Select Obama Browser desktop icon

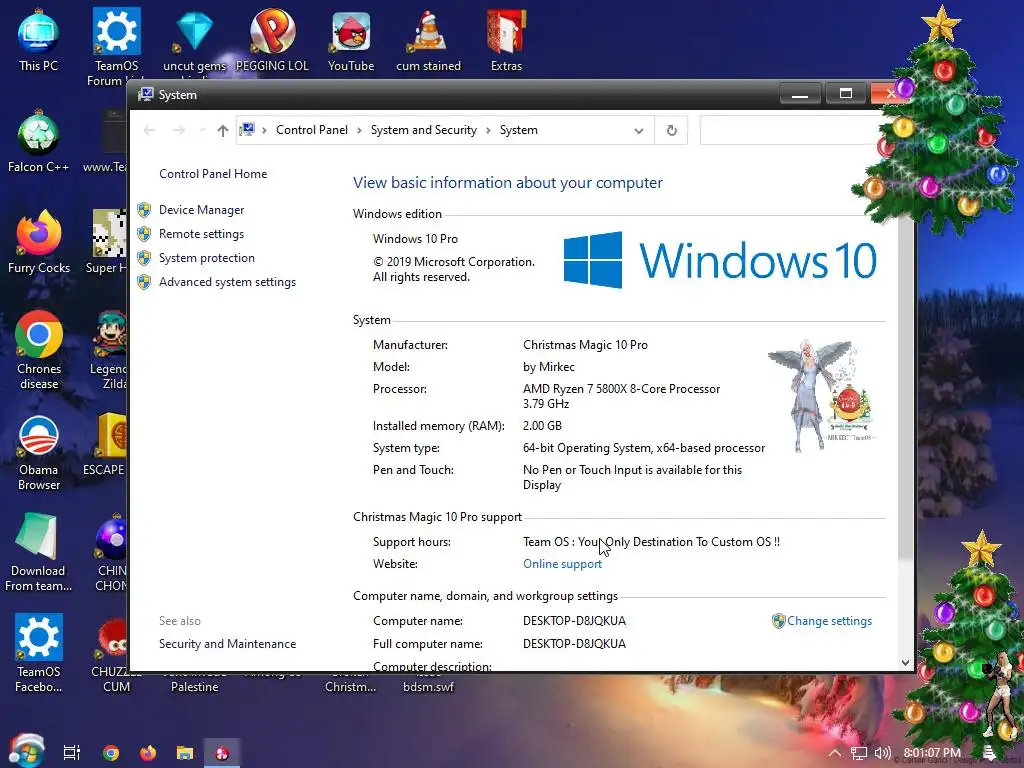pos(39,452)
